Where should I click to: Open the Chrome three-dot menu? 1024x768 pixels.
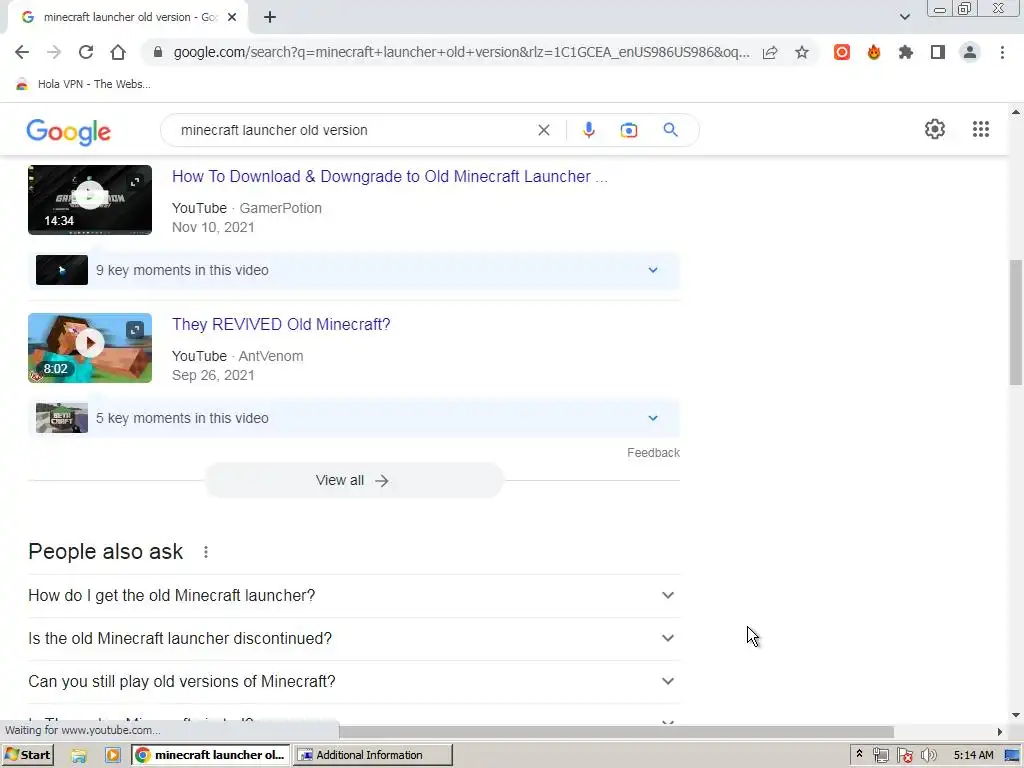1002,52
